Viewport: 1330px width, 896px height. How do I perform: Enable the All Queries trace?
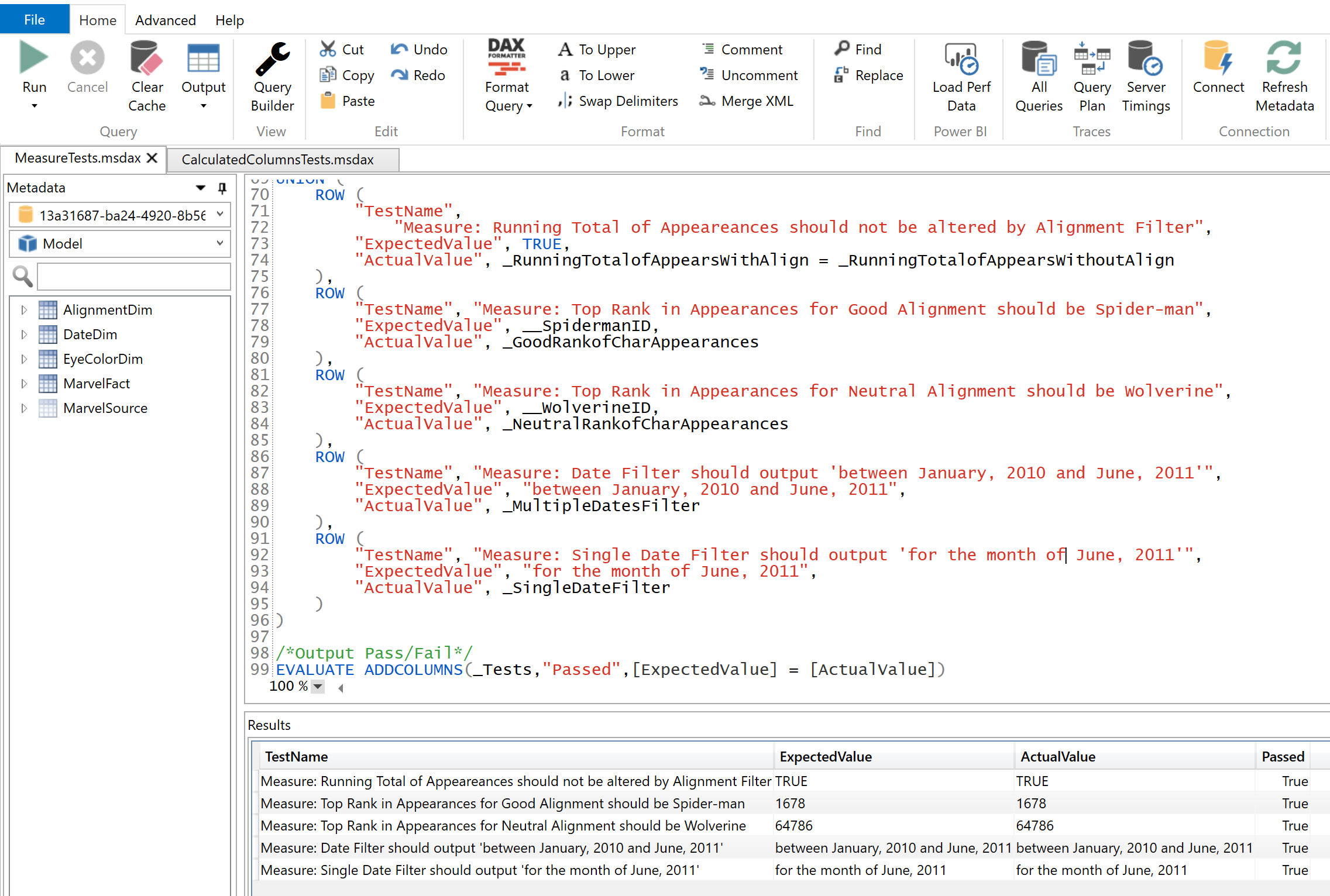coord(1038,59)
